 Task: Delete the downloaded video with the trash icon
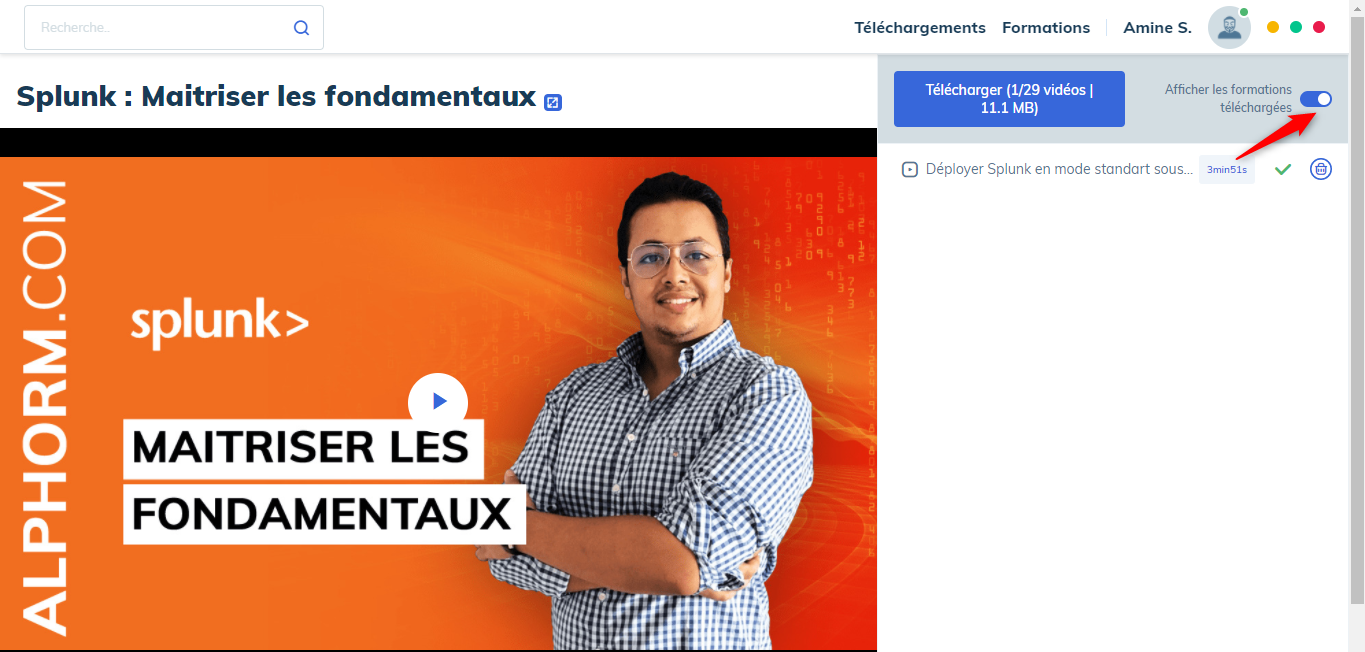tap(1321, 169)
